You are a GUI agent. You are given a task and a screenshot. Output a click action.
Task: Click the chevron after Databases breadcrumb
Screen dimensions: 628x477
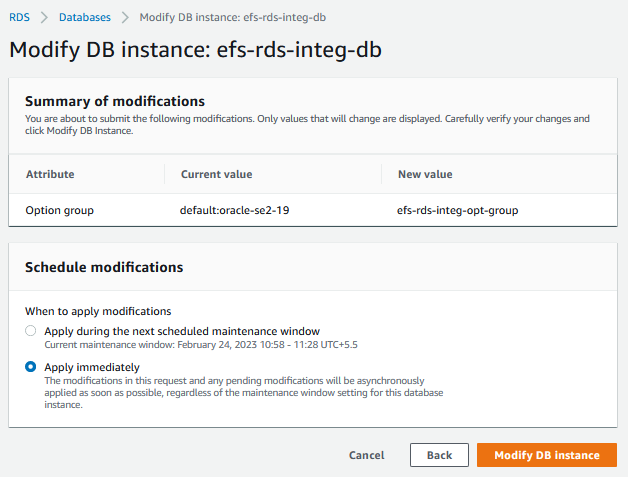tap(125, 18)
